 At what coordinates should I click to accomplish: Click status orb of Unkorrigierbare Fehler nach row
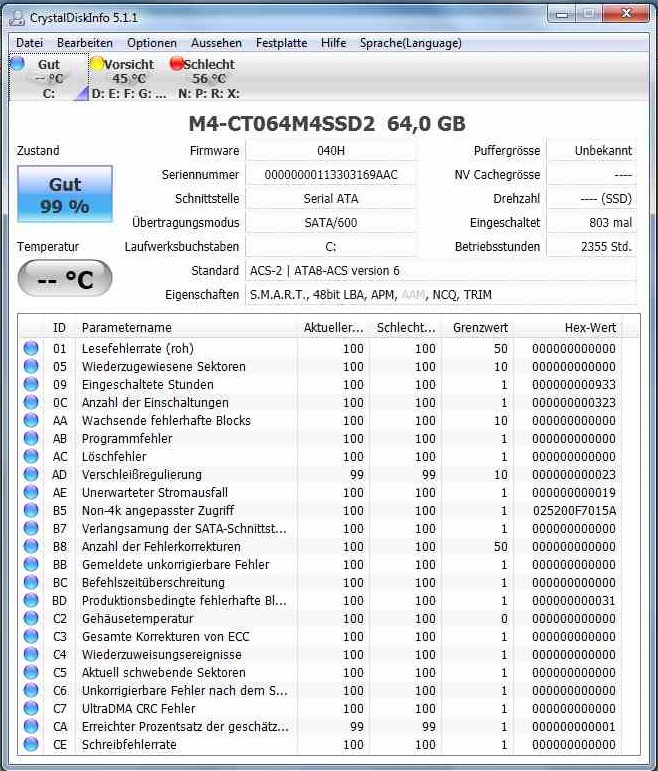pos(31,690)
